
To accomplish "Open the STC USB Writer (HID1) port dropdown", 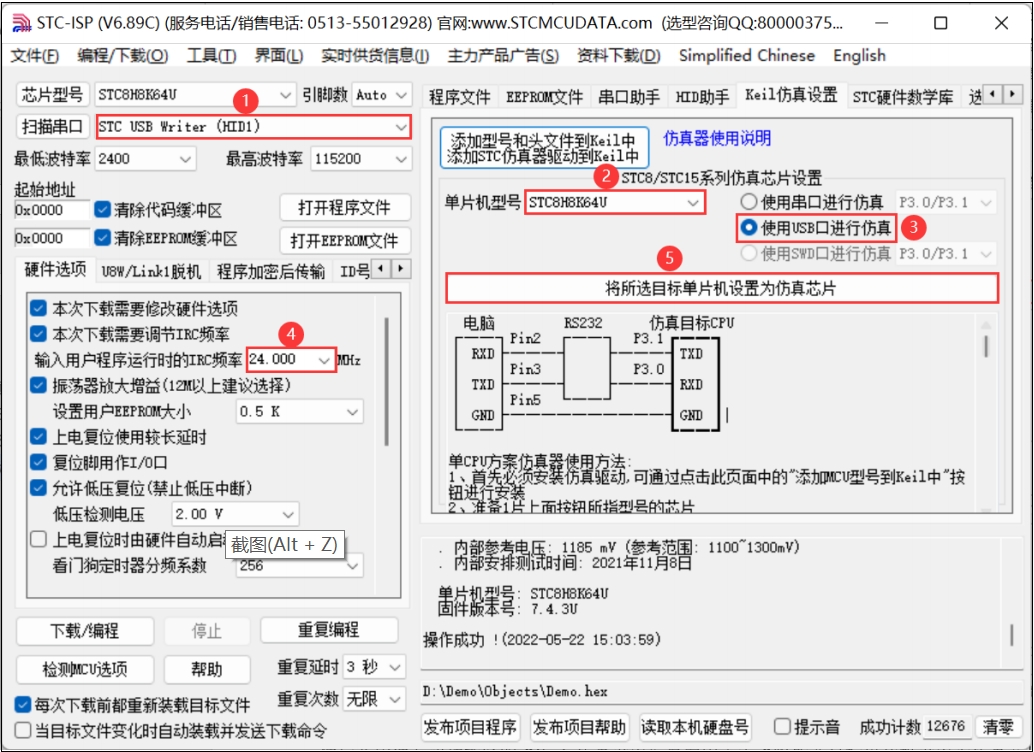I will click(x=401, y=127).
